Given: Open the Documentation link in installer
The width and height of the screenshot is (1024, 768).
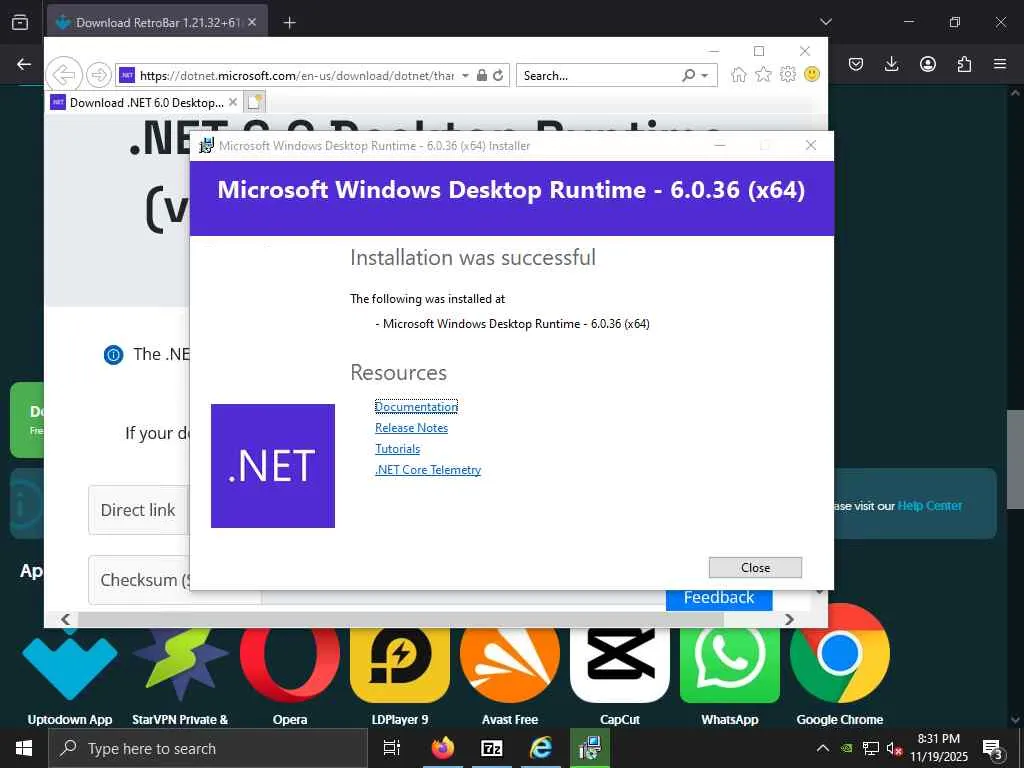Looking at the screenshot, I should point(416,406).
